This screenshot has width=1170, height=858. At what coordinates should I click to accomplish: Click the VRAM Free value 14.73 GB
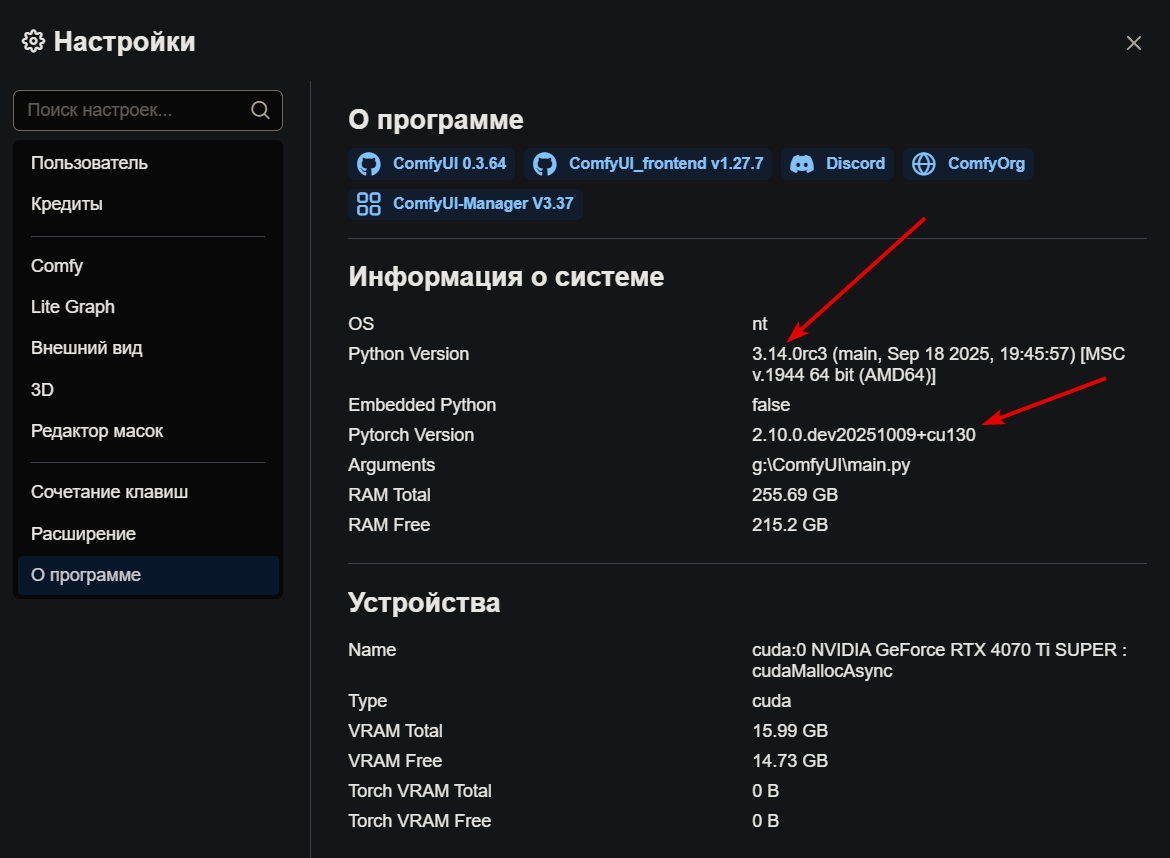click(x=790, y=760)
